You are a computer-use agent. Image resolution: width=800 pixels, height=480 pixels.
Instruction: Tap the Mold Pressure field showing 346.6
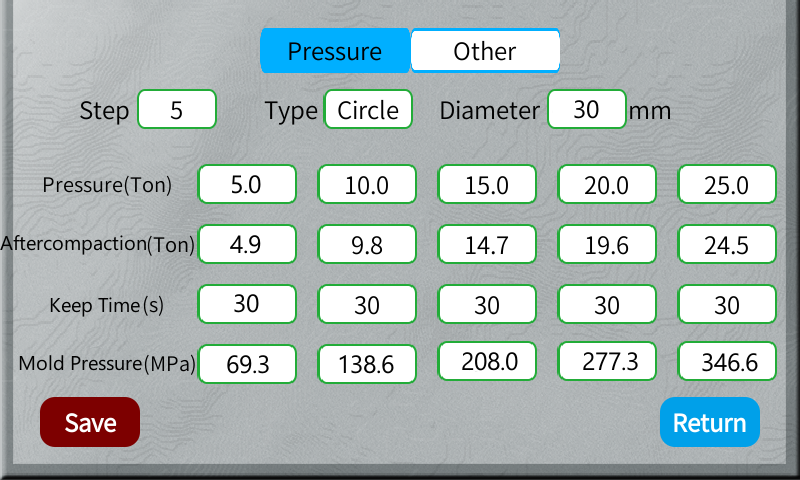coord(727,362)
